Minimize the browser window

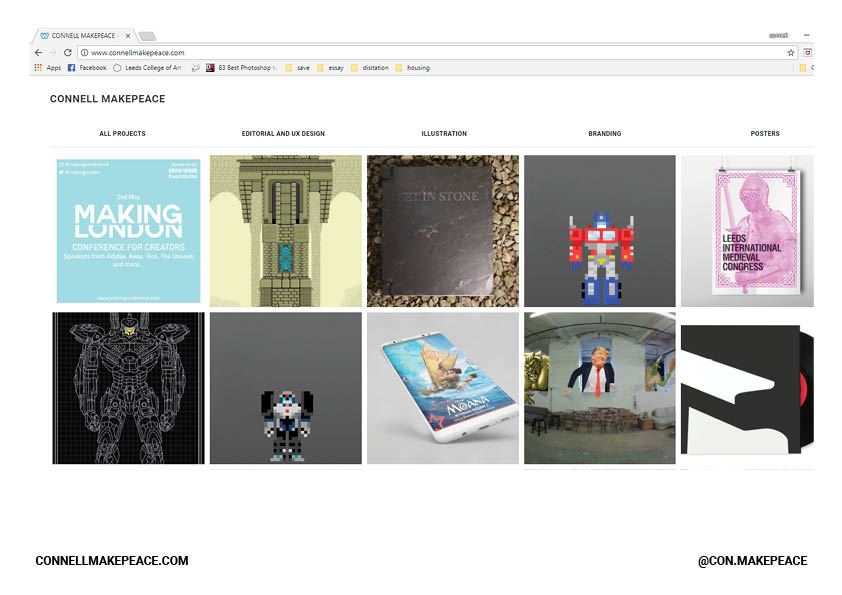[x=807, y=35]
